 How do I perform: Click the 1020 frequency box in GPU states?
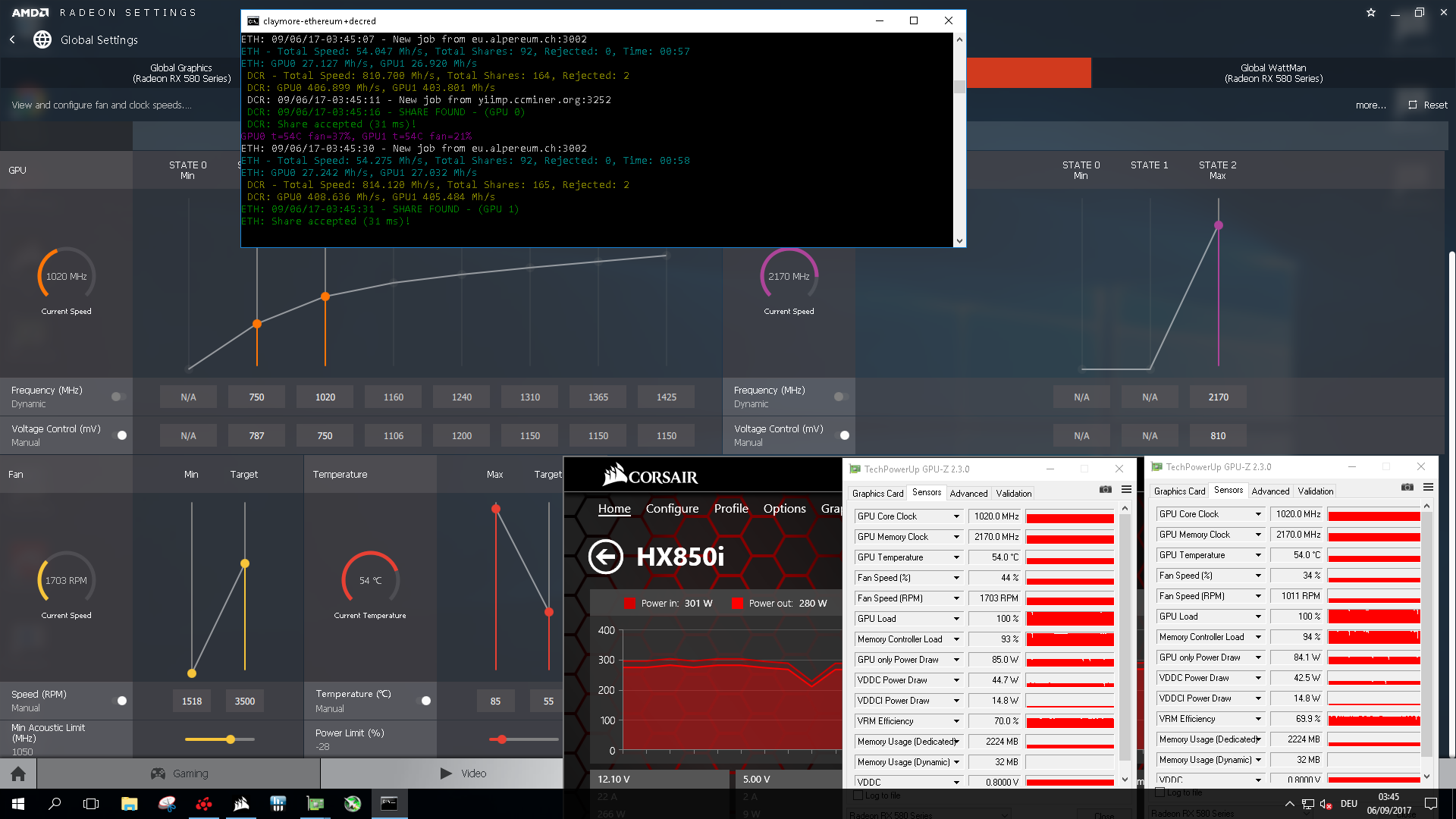325,397
